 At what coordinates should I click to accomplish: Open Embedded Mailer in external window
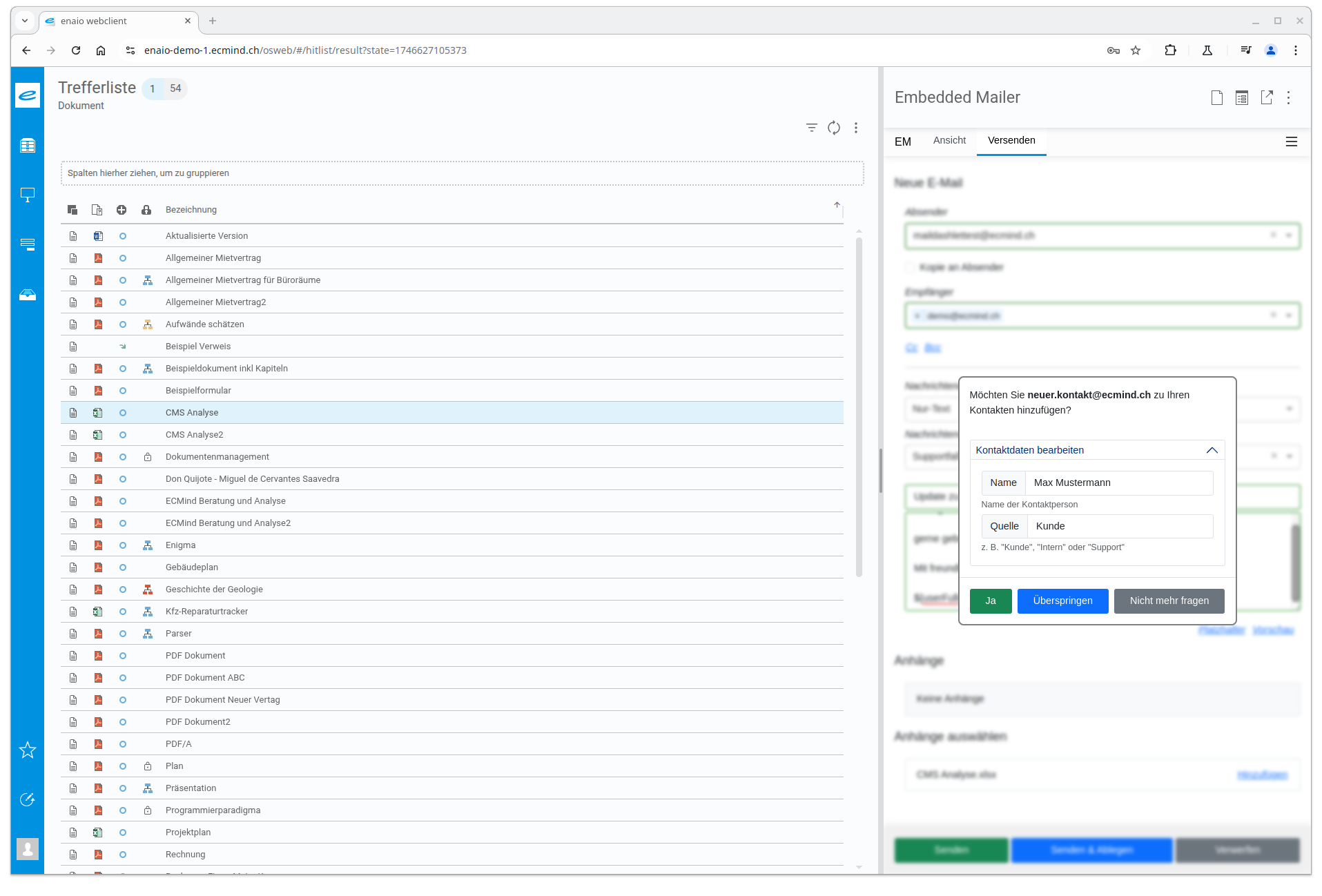click(x=1267, y=98)
